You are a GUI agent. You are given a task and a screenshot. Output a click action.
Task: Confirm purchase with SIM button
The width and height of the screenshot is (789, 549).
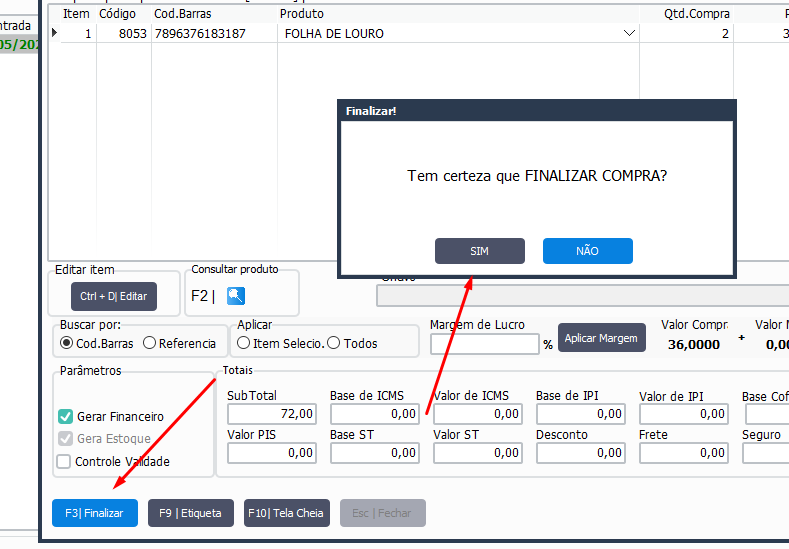click(480, 251)
